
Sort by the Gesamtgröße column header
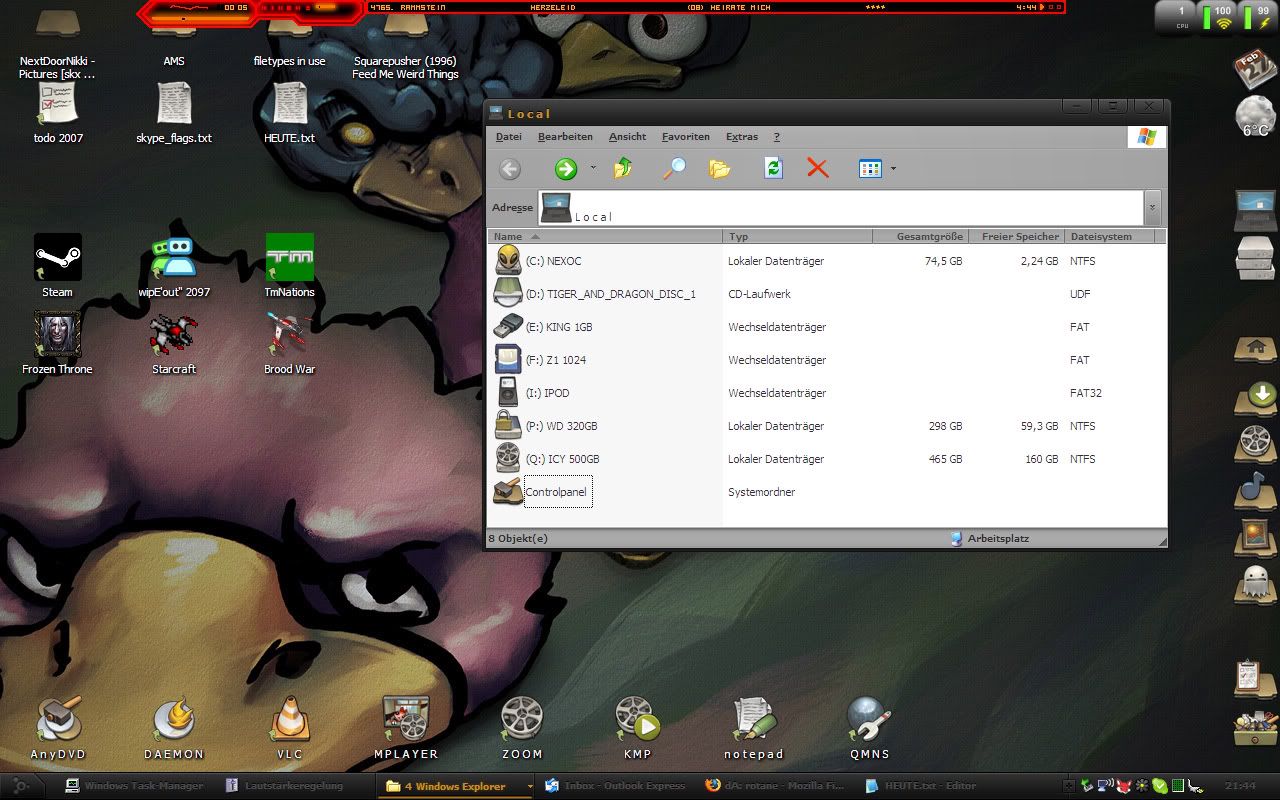click(x=920, y=237)
